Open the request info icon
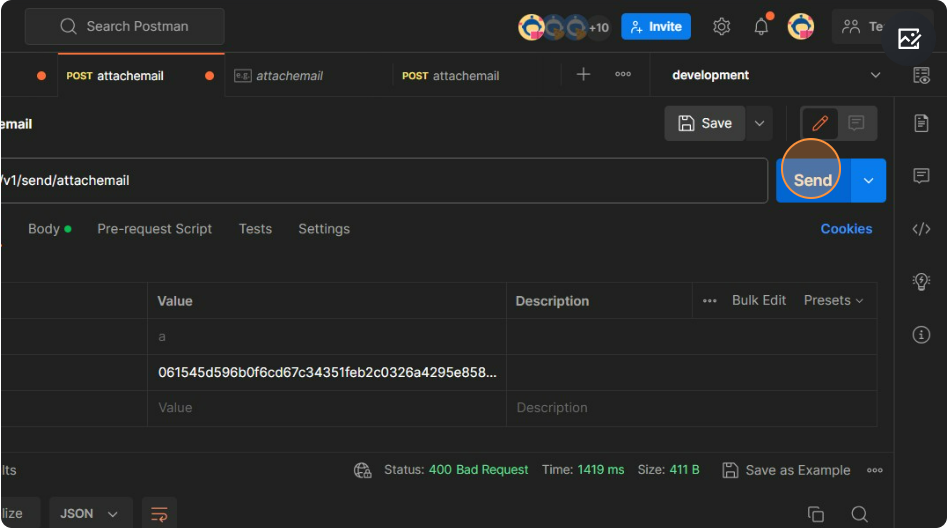 pos(921,335)
